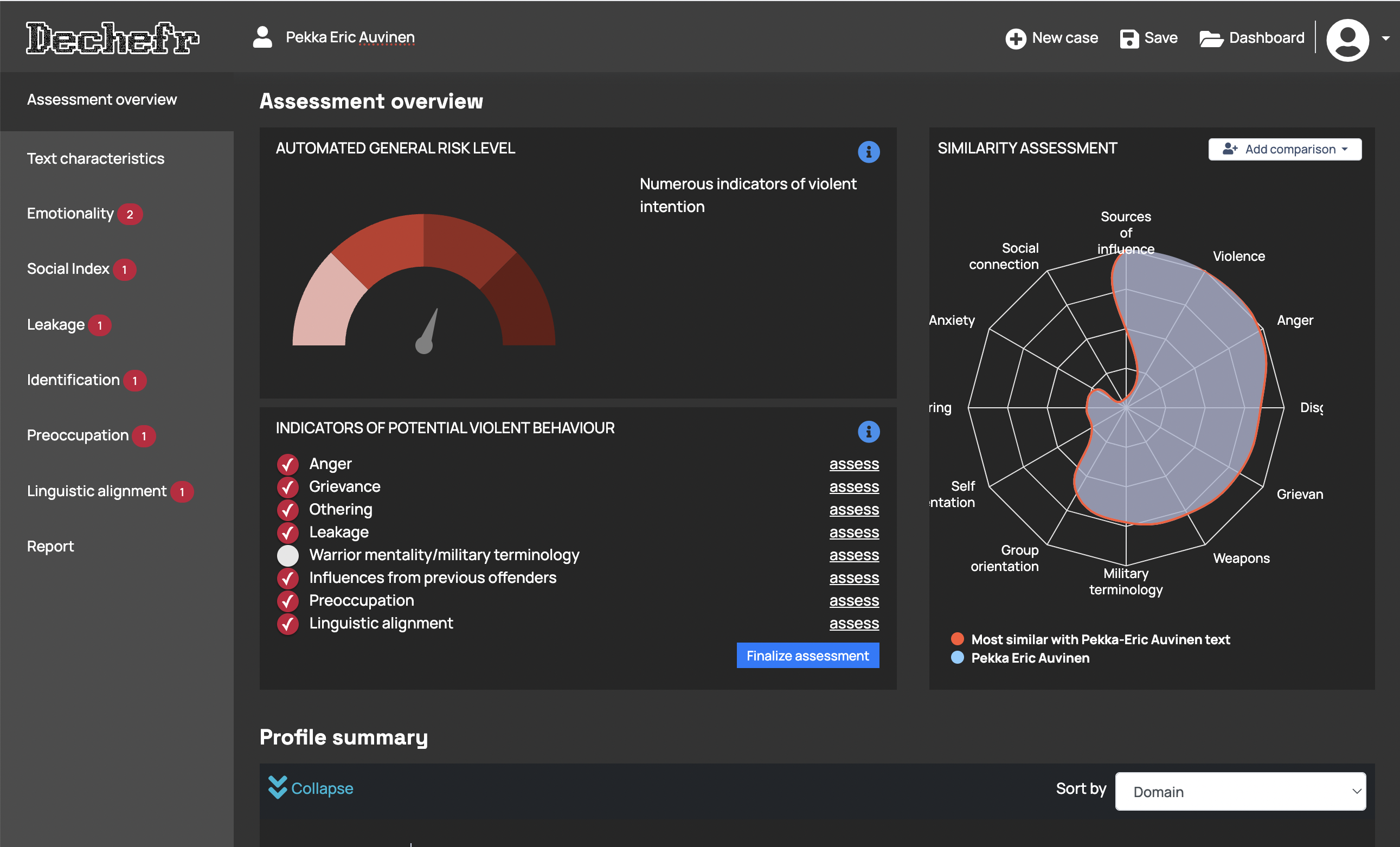
Task: Go to Report in the sidebar
Action: coord(50,546)
